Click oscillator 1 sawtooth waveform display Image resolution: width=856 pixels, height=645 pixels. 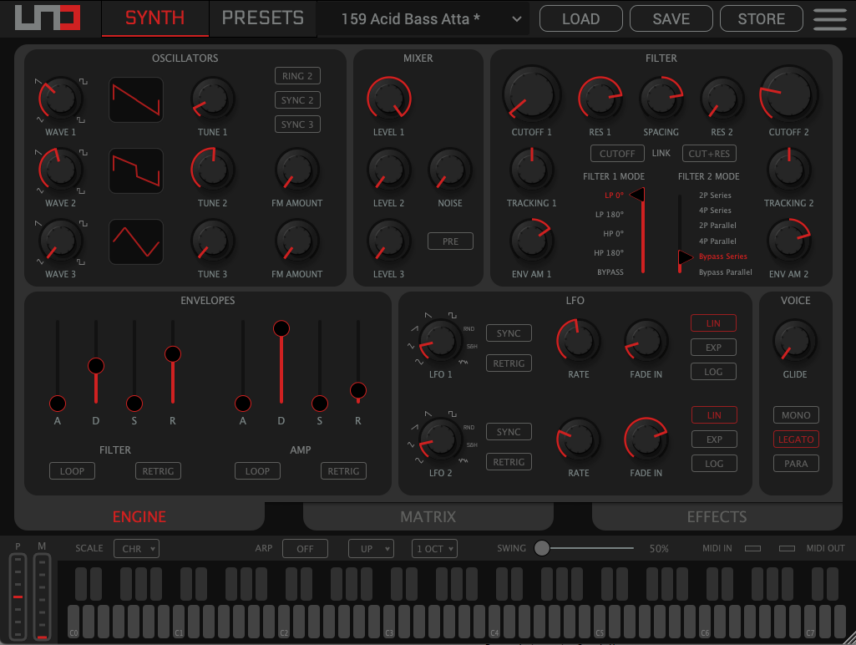click(x=136, y=100)
